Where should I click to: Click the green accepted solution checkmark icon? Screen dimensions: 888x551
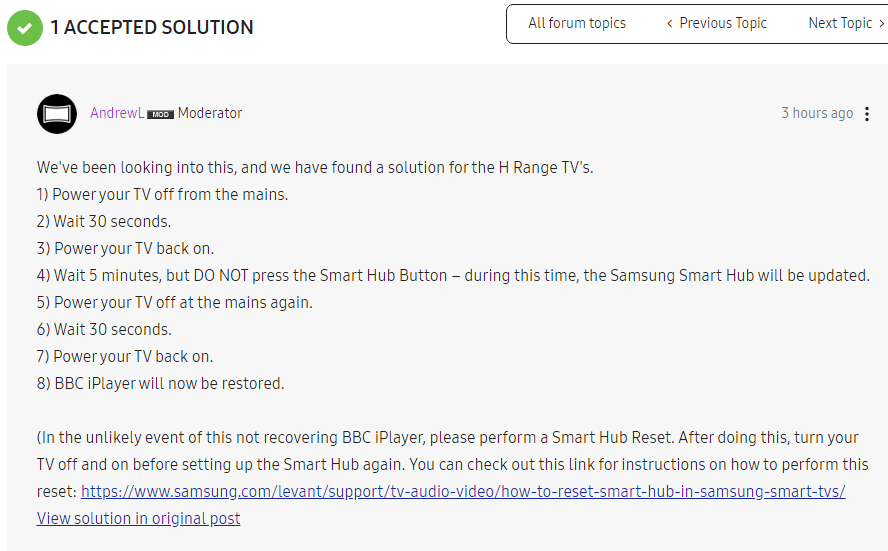click(25, 27)
